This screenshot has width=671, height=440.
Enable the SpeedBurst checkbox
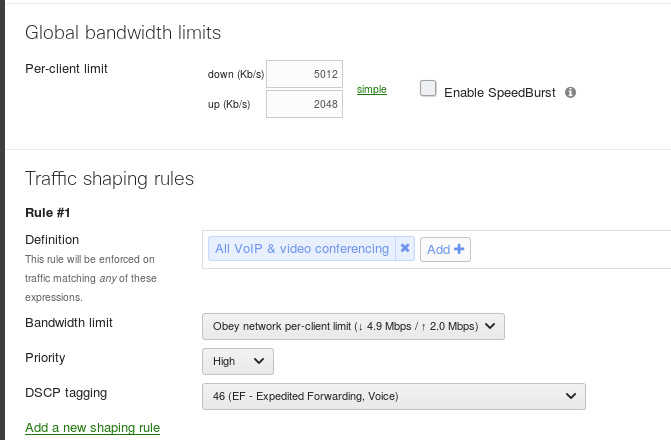428,89
